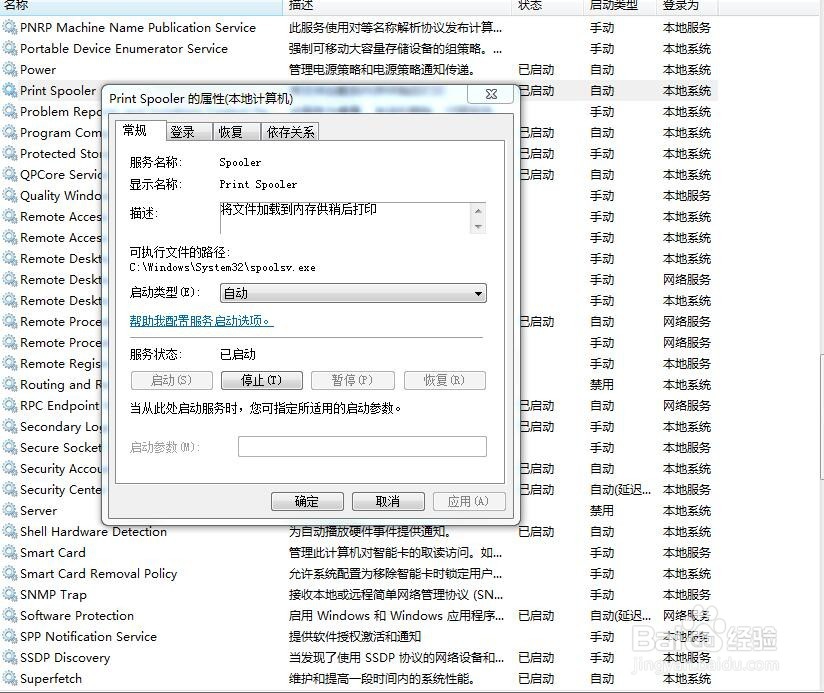Click the description box scroll up arrow
The height and width of the screenshot is (693, 824).
coord(478,211)
